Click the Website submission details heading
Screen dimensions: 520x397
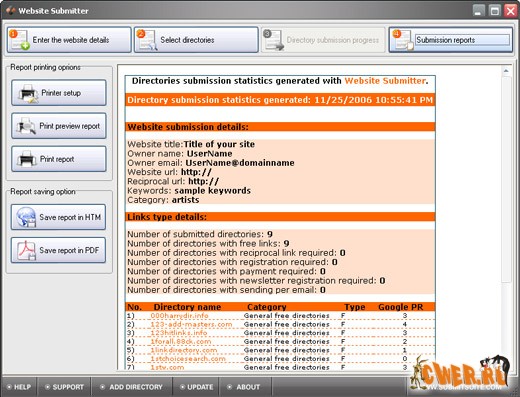tap(188, 127)
